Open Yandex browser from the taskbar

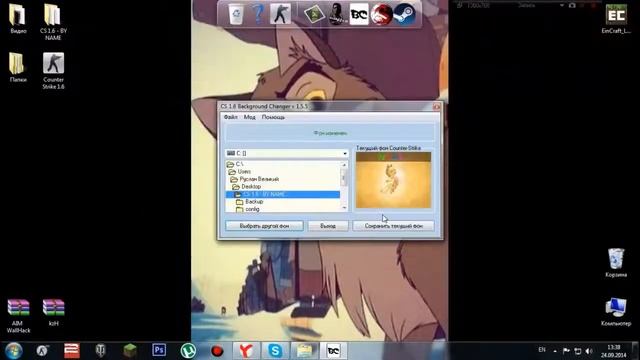pos(246,351)
